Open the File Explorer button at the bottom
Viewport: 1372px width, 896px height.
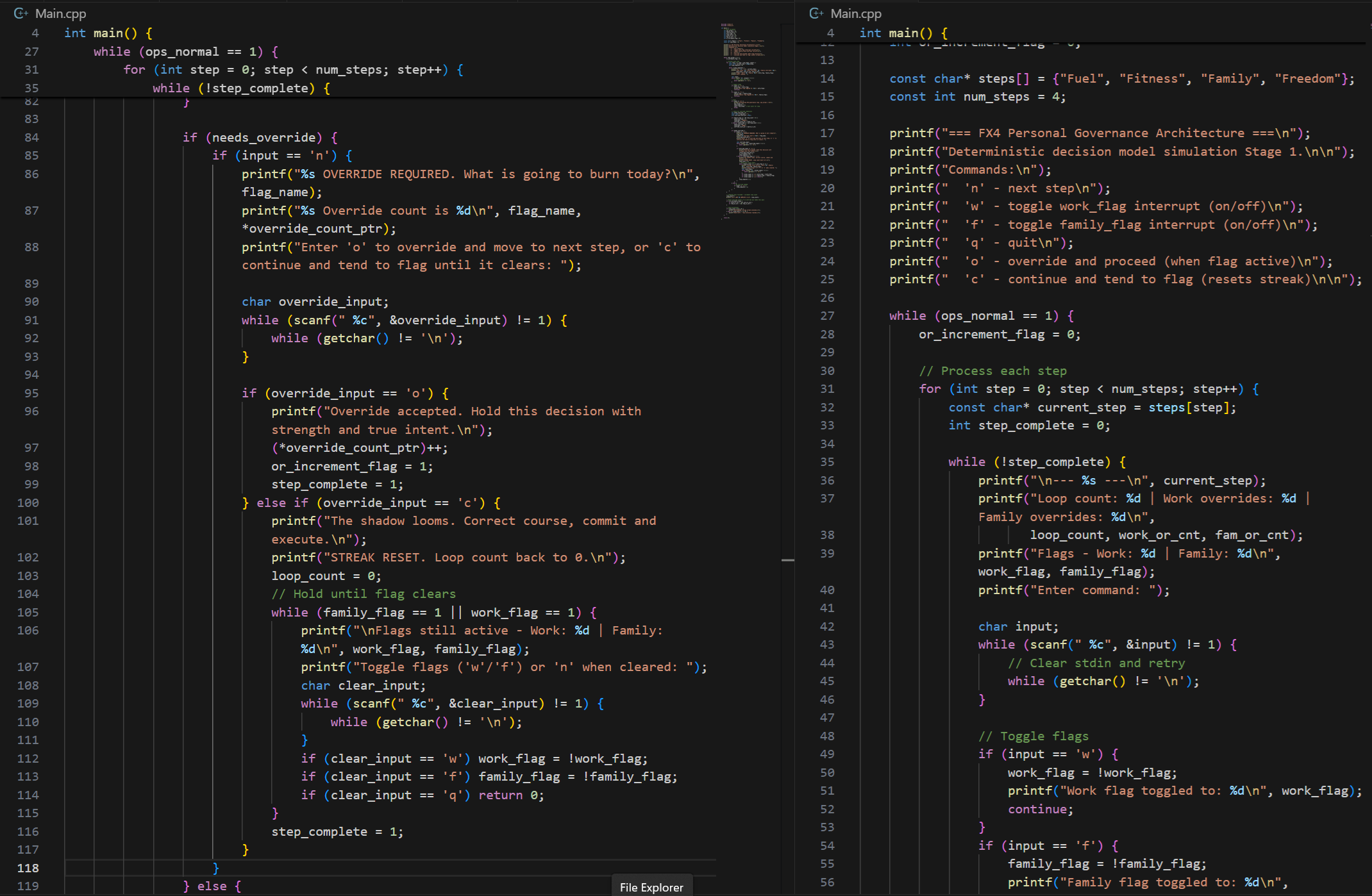coord(651,887)
